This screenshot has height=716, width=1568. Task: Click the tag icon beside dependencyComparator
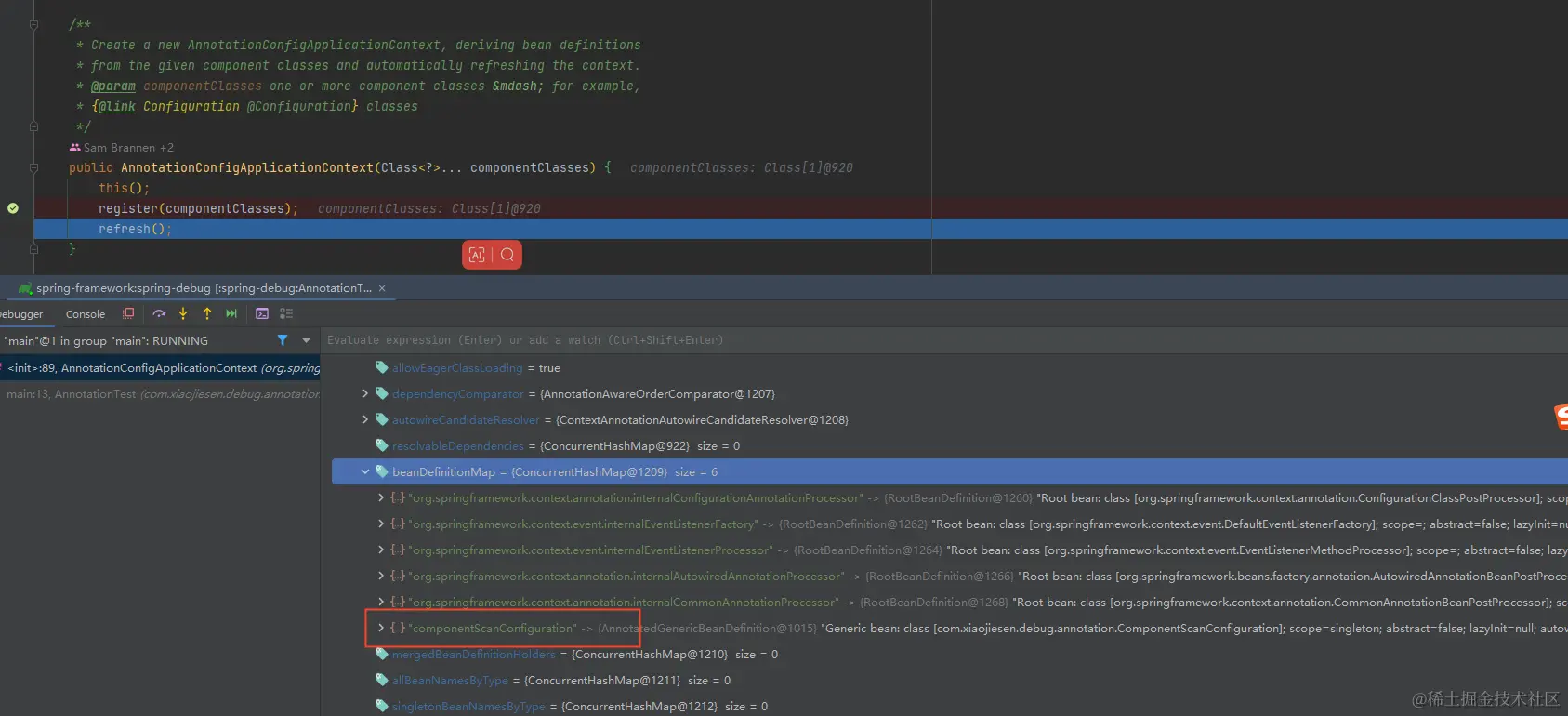pyautogui.click(x=381, y=393)
